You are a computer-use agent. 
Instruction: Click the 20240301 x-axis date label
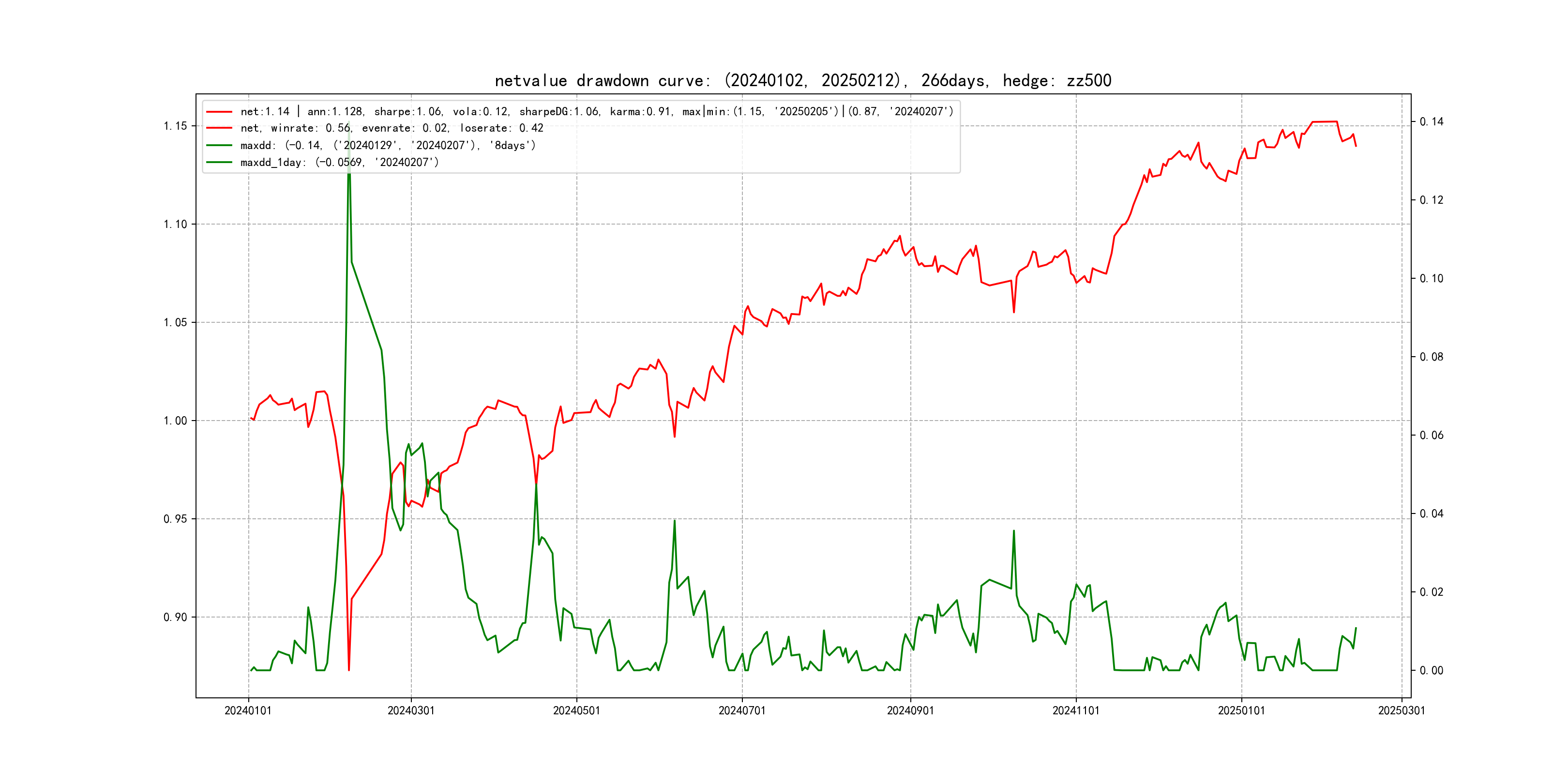coord(411,711)
